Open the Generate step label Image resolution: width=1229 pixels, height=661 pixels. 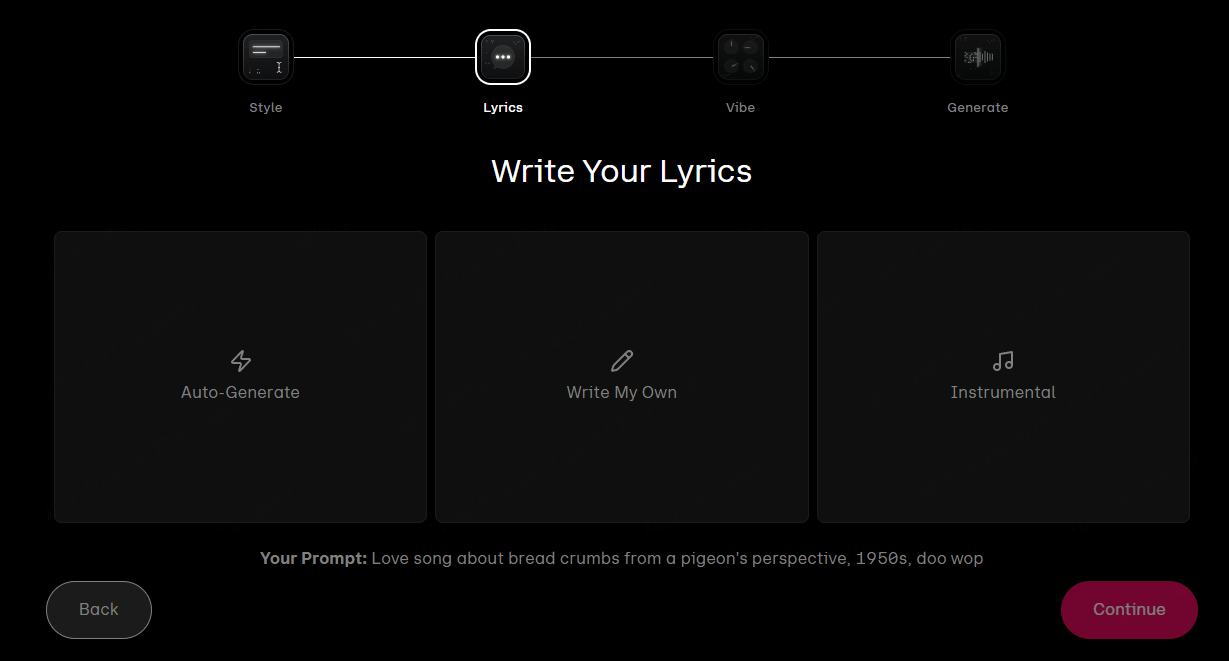pos(977,108)
